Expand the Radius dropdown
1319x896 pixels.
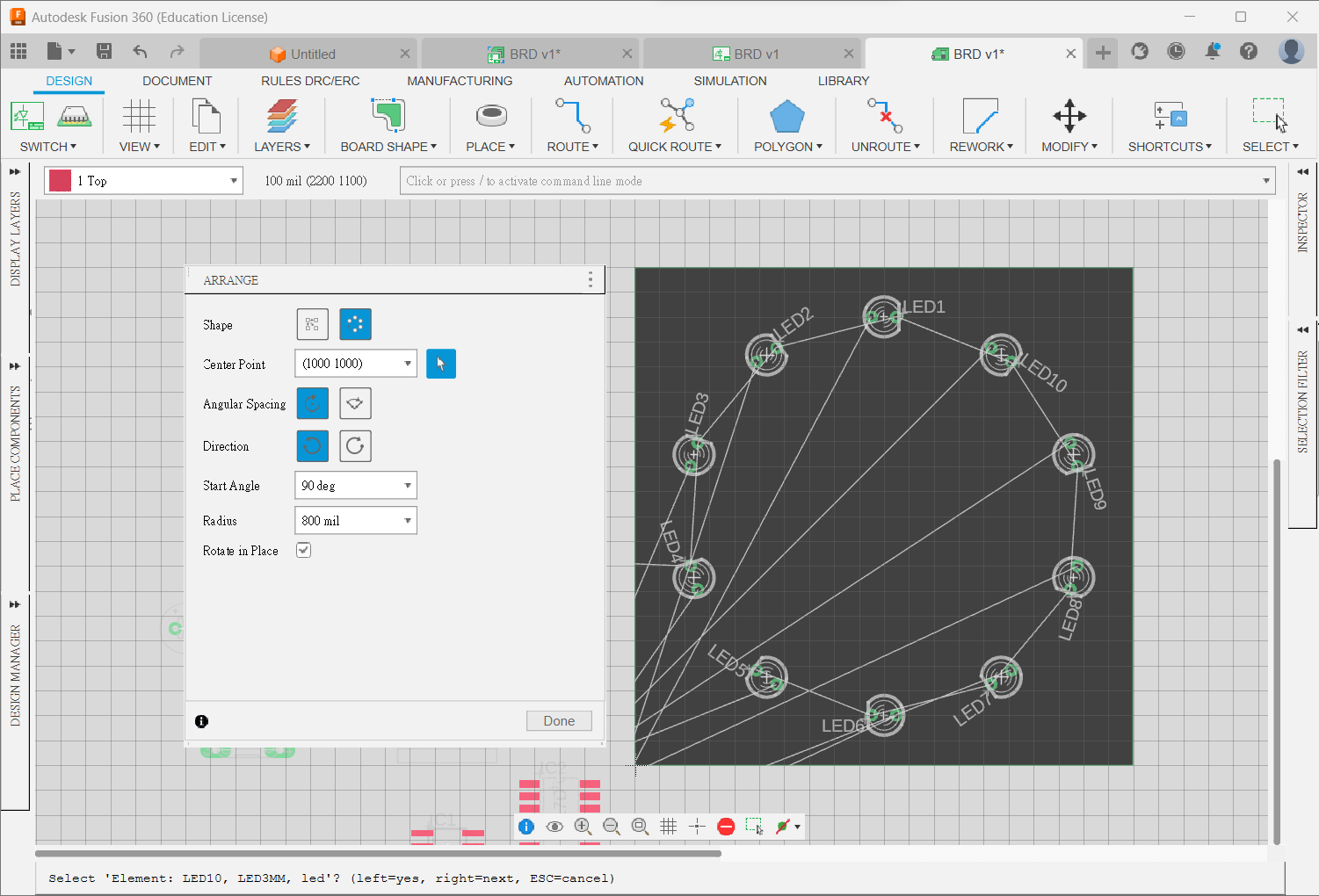coord(407,521)
